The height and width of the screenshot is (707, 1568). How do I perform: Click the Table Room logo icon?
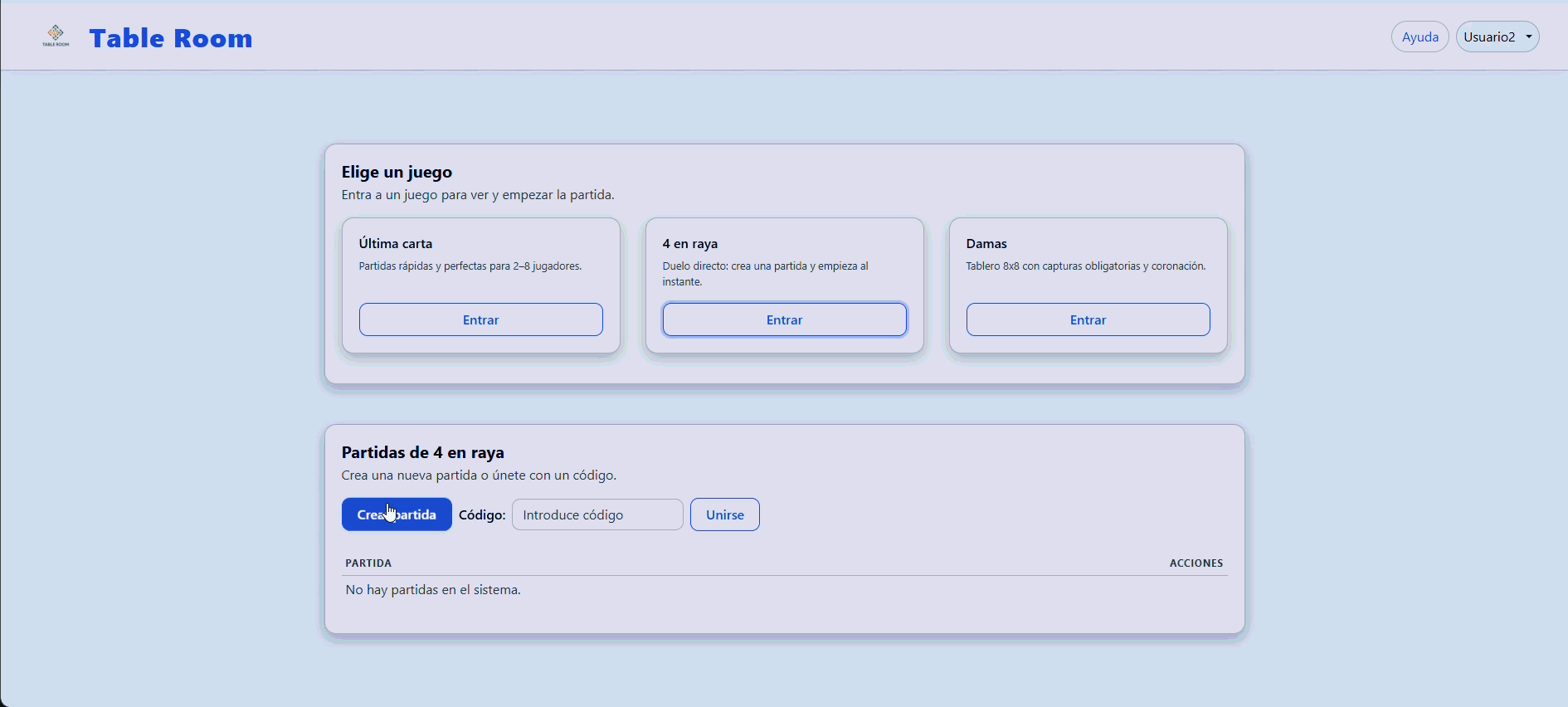point(56,36)
